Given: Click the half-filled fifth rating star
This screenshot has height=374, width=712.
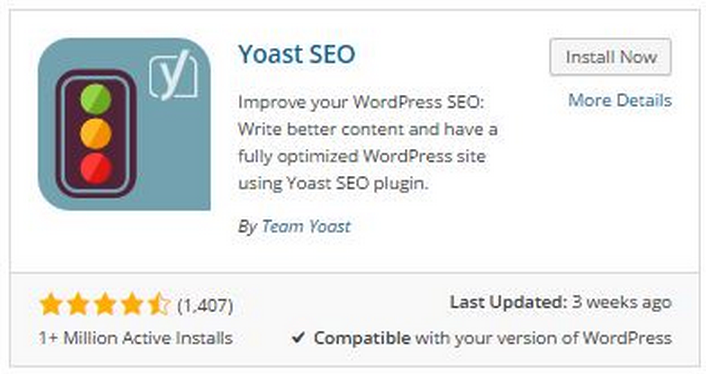Looking at the screenshot, I should point(158,304).
